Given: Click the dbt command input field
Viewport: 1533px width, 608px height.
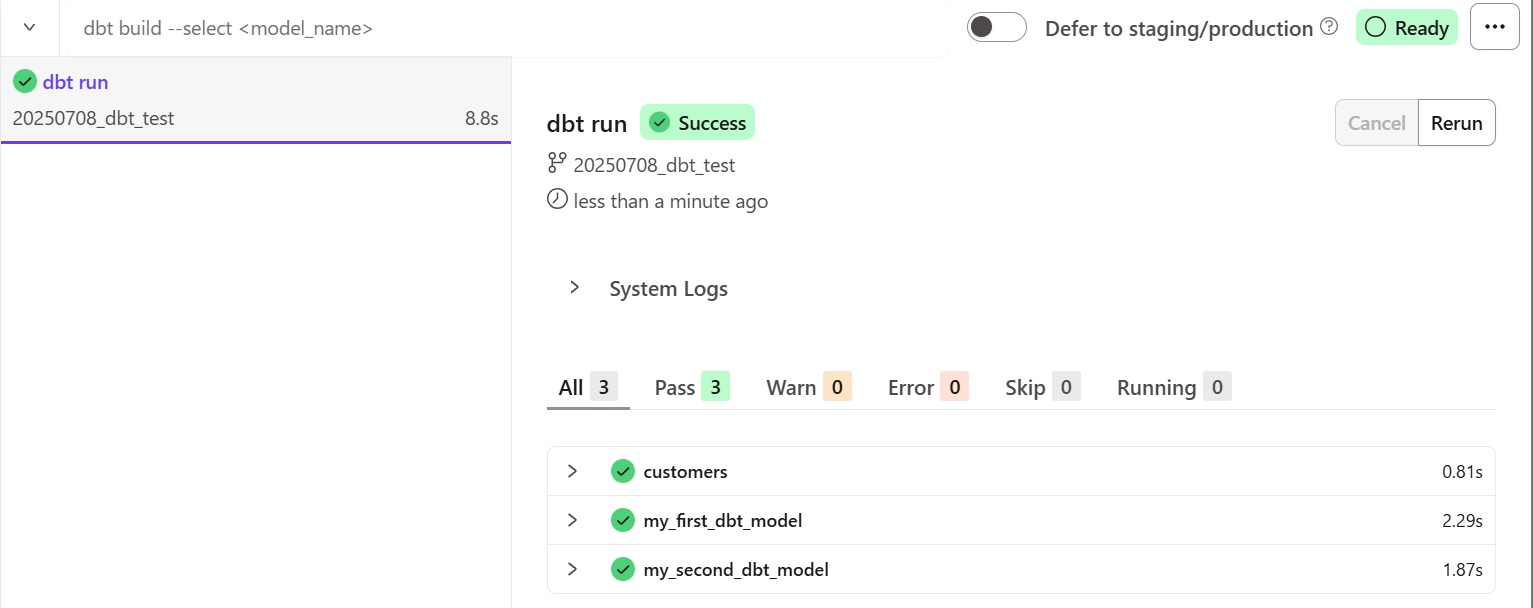Looking at the screenshot, I should point(505,28).
